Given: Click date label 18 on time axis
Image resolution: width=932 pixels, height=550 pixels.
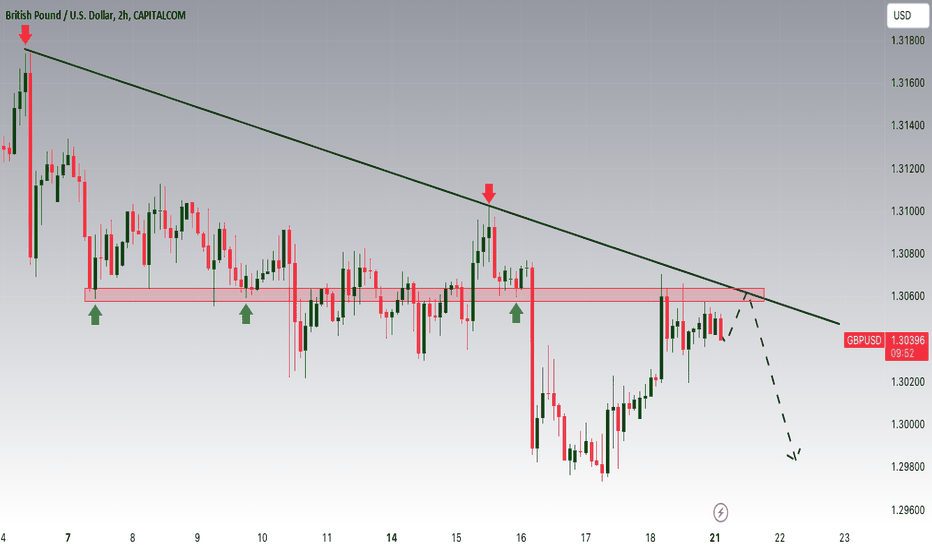Looking at the screenshot, I should point(650,538).
